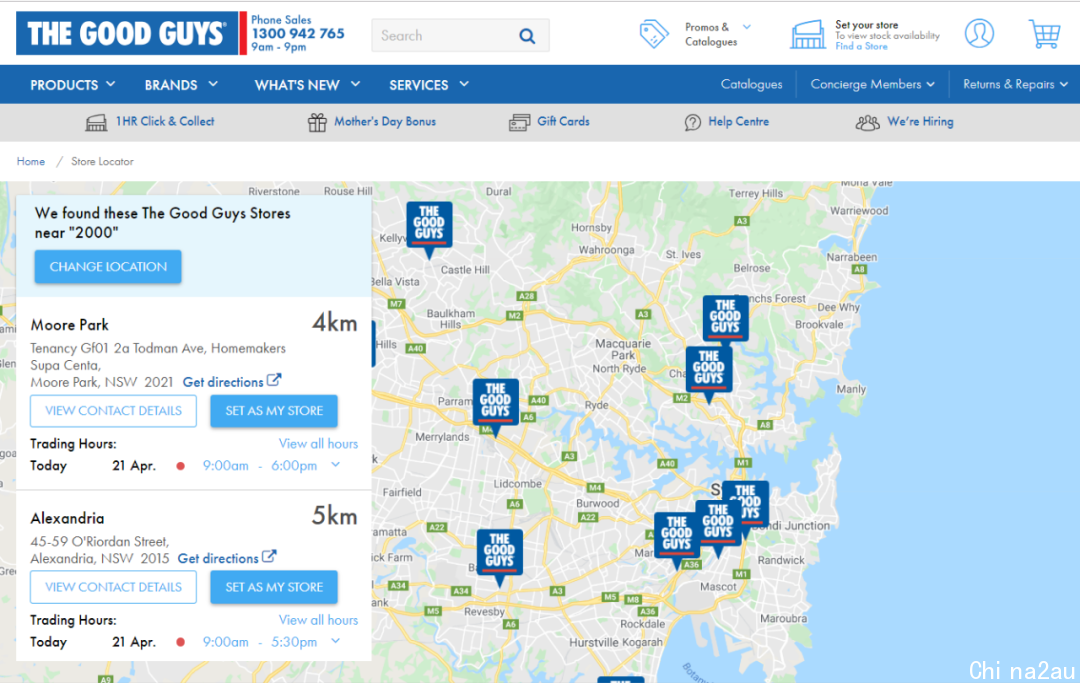Open the Catalogues nav link

(x=751, y=84)
